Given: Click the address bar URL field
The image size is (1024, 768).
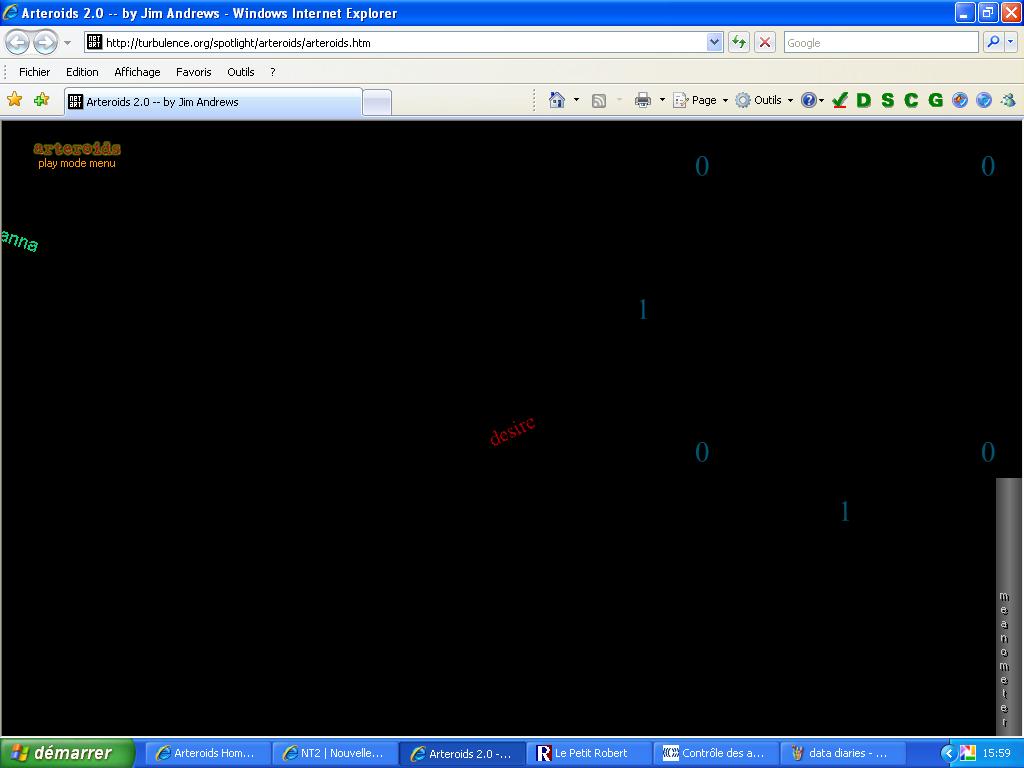Looking at the screenshot, I should 405,42.
